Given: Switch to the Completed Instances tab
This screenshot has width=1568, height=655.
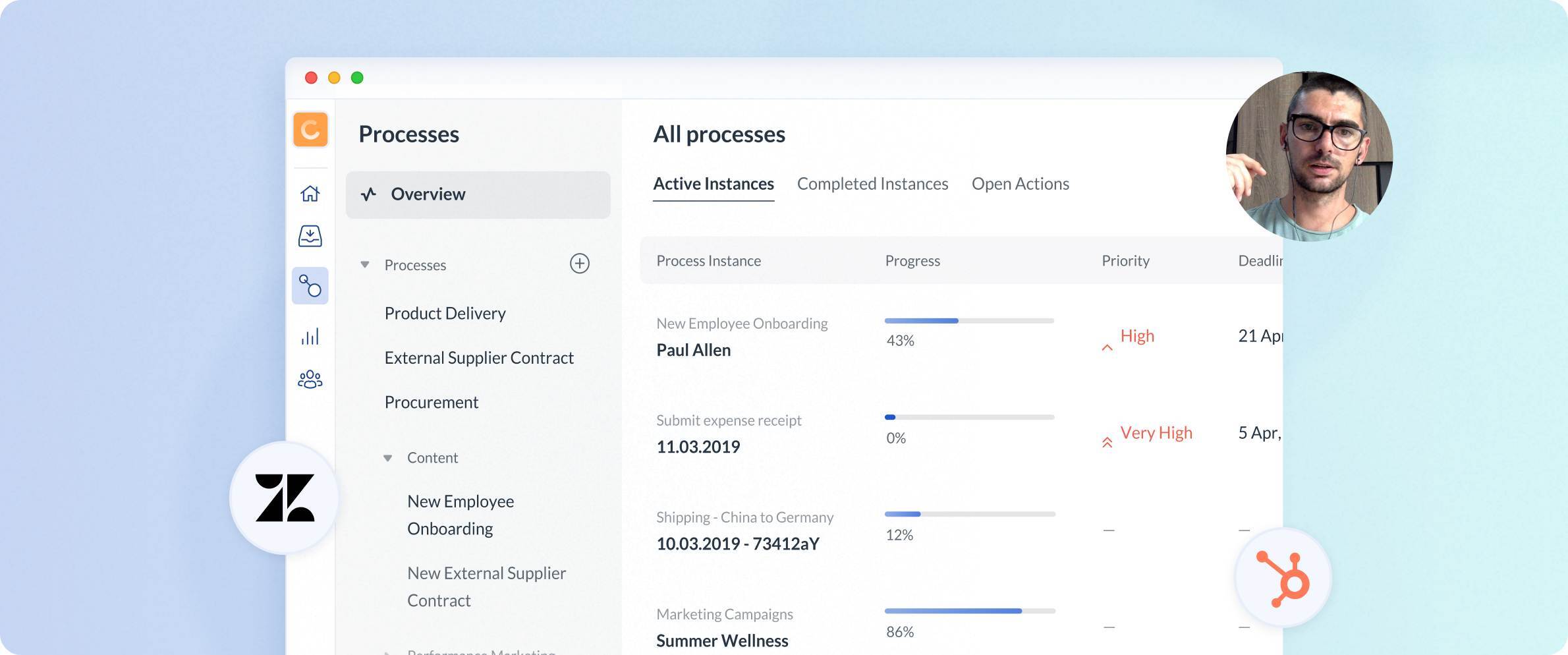Looking at the screenshot, I should [x=873, y=184].
